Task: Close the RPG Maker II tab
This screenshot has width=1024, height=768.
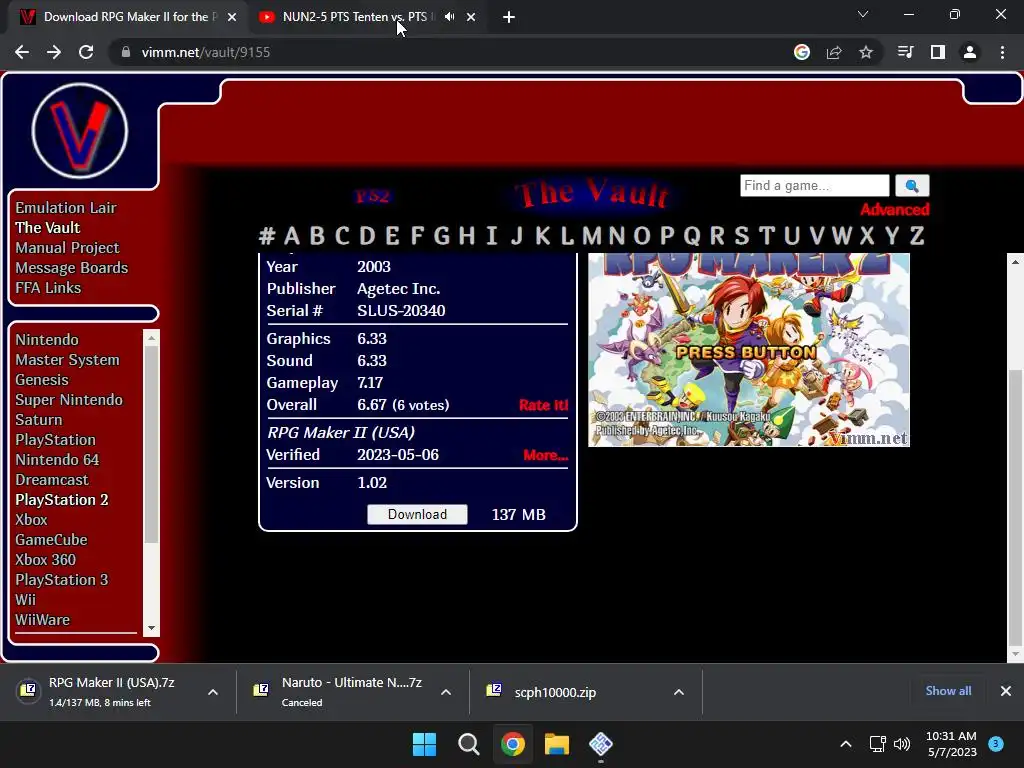Action: pyautogui.click(x=232, y=17)
